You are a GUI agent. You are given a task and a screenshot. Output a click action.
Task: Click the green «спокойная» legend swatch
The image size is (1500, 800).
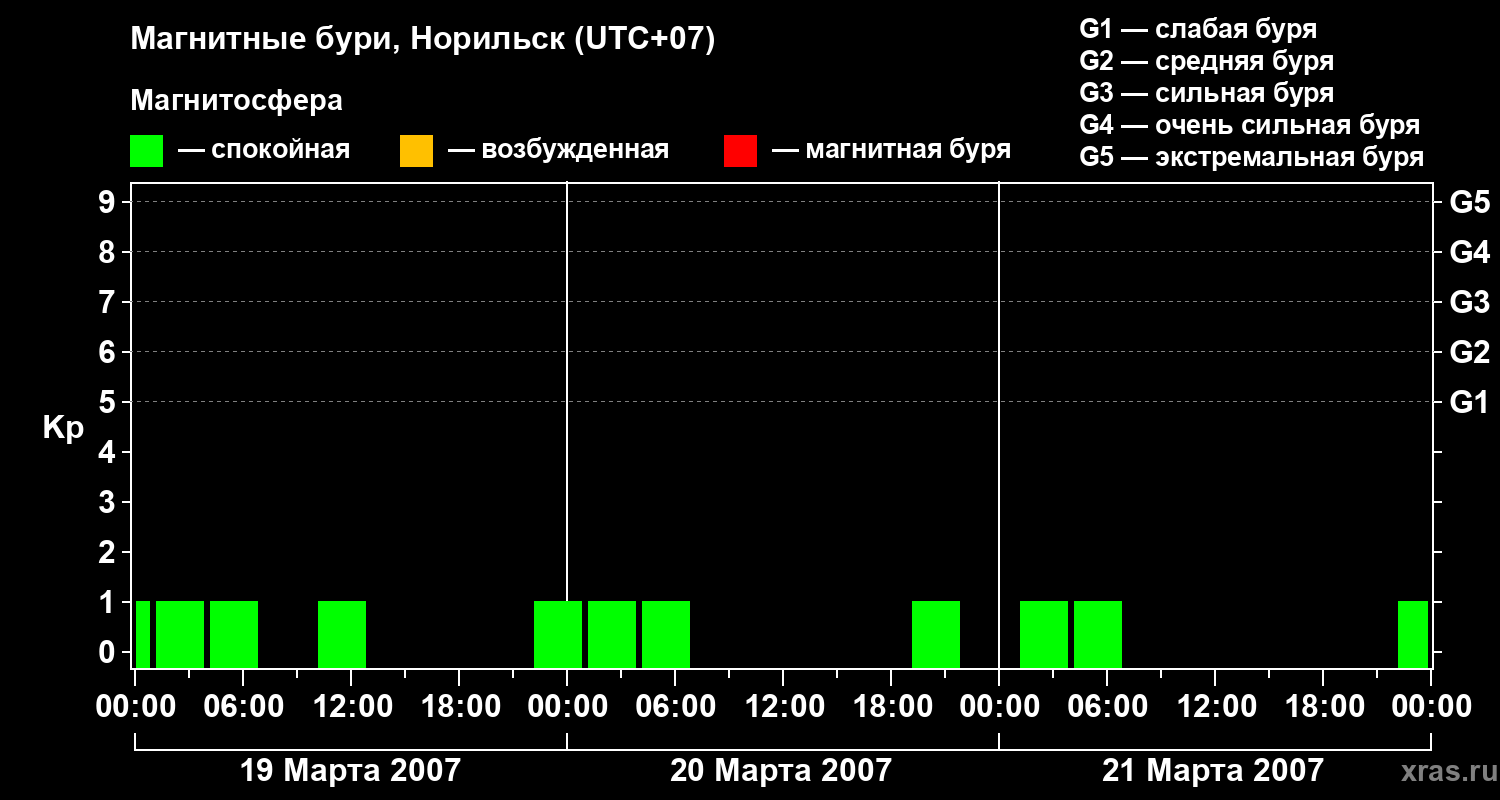[x=146, y=151]
